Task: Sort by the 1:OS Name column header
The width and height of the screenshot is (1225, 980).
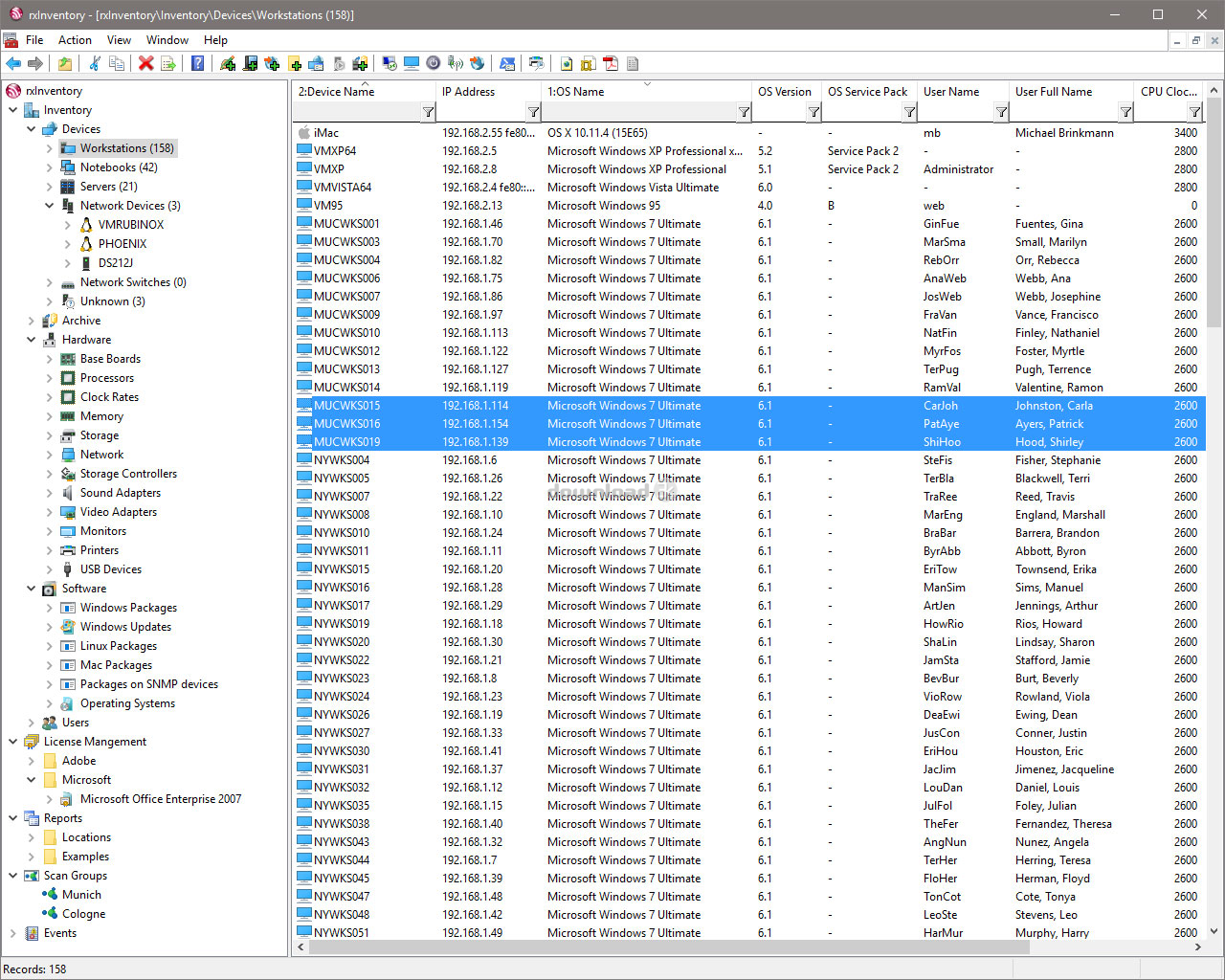Action: click(648, 92)
